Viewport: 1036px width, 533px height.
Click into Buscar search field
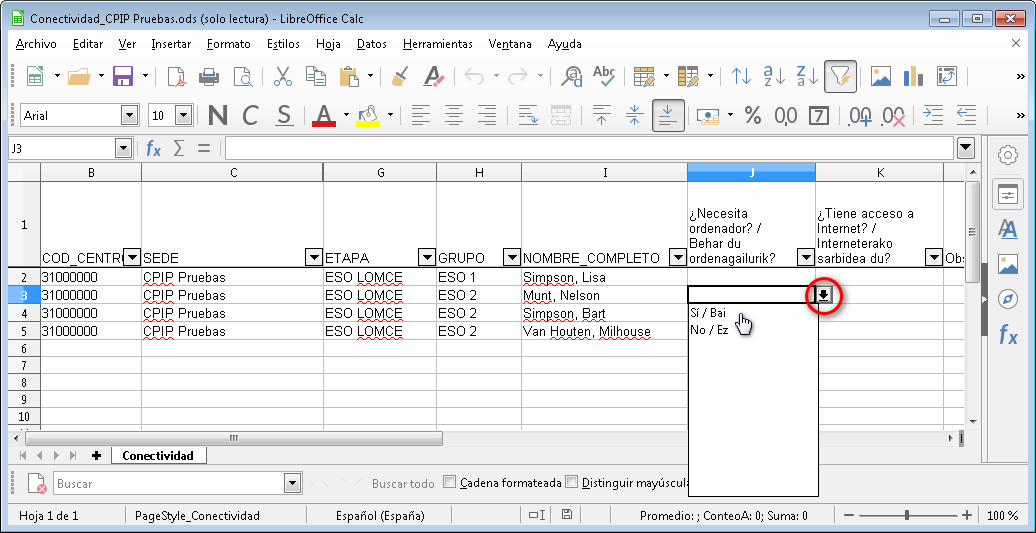169,484
